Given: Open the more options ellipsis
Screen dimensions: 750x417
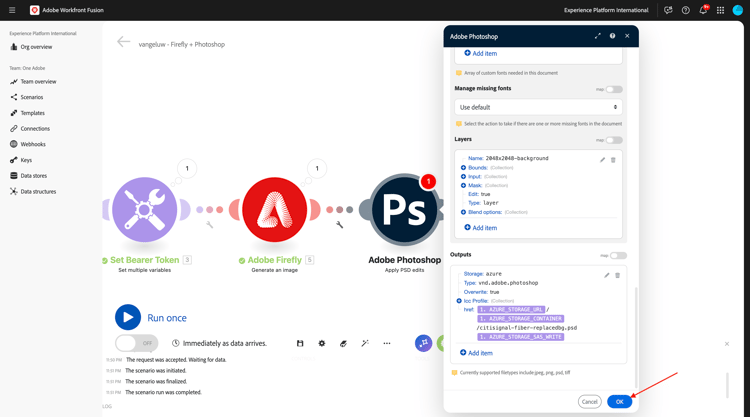Looking at the screenshot, I should tap(387, 343).
